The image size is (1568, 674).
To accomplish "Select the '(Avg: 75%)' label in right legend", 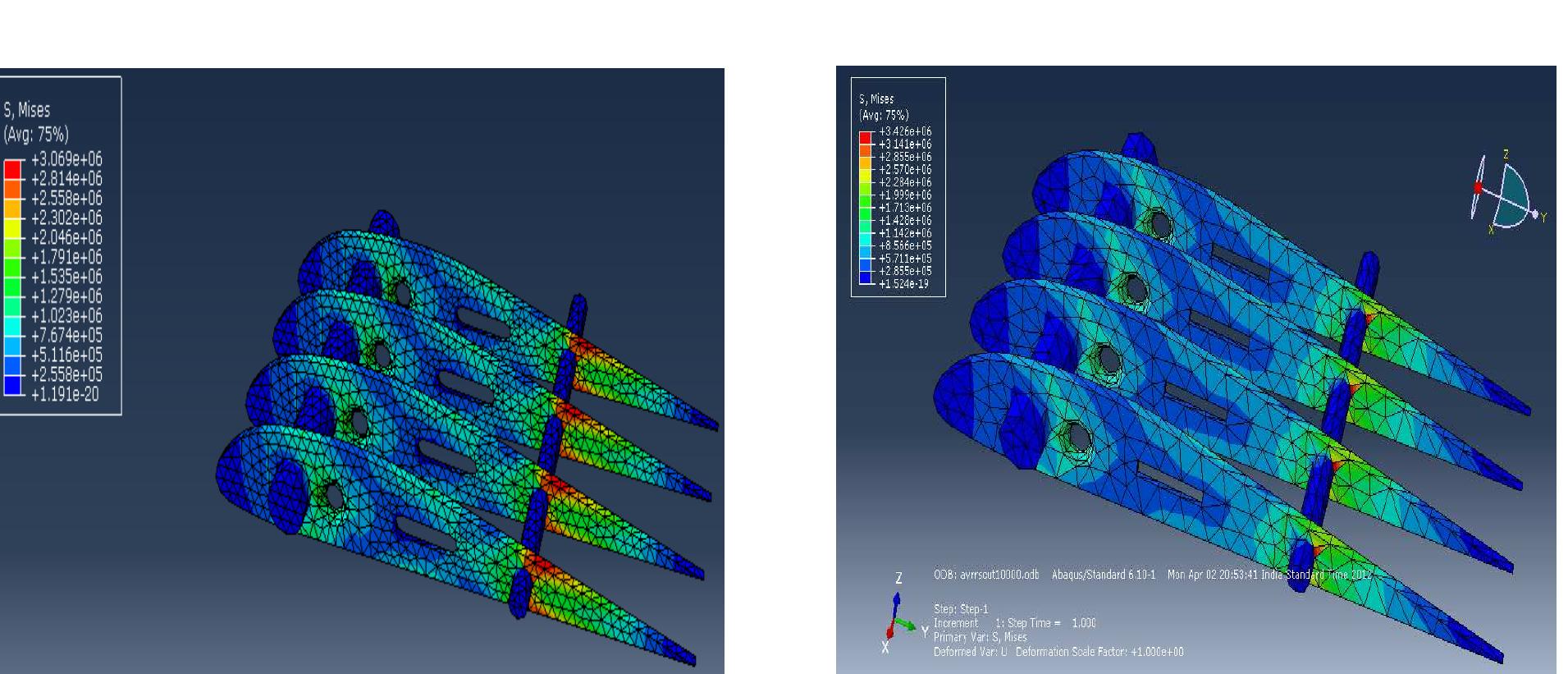I will [884, 115].
